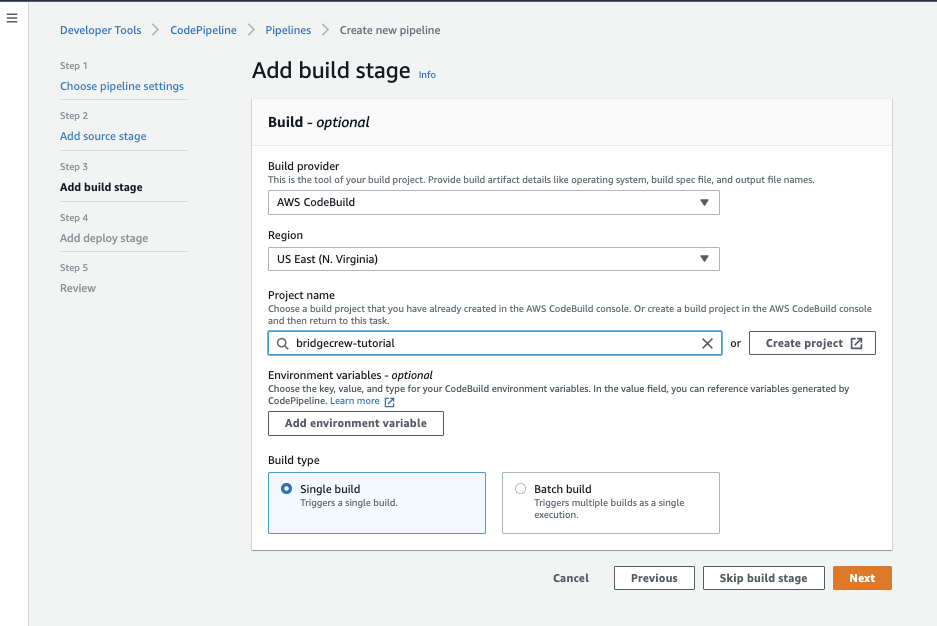Select the Single build radio button
Screen dimensions: 937x626
(287, 489)
